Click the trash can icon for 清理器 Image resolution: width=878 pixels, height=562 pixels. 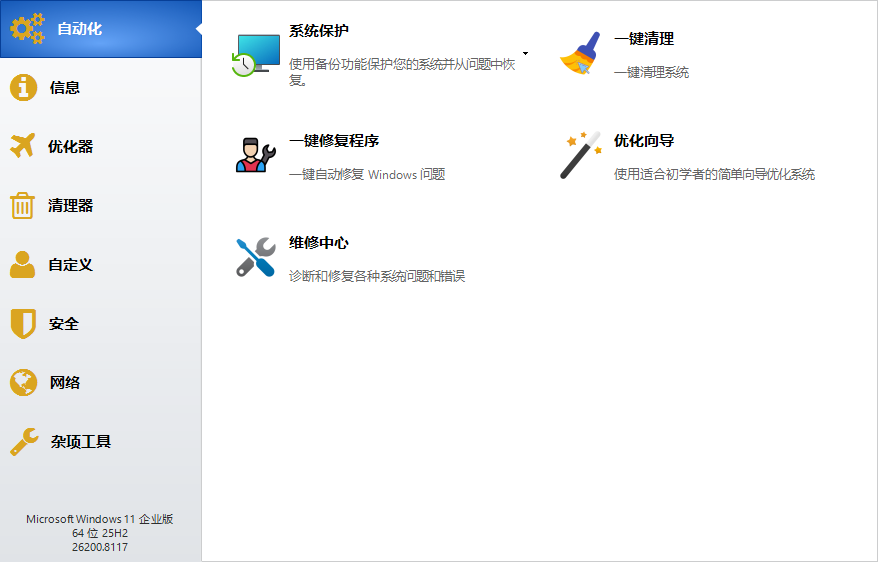22,205
